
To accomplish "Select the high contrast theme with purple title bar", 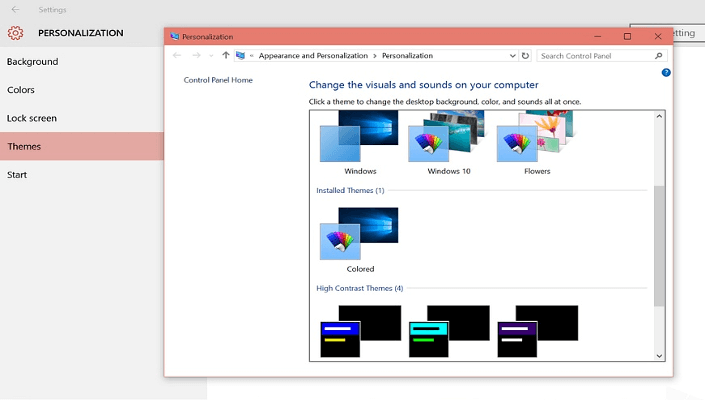I will point(537,332).
